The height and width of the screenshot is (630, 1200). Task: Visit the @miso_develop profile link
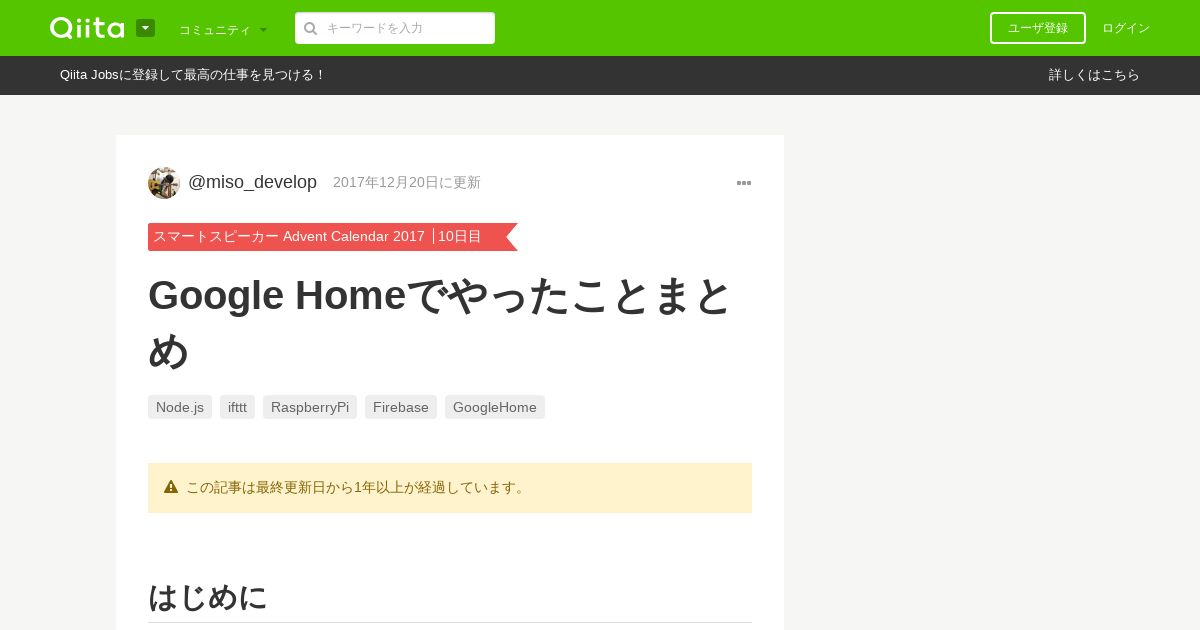click(x=252, y=182)
